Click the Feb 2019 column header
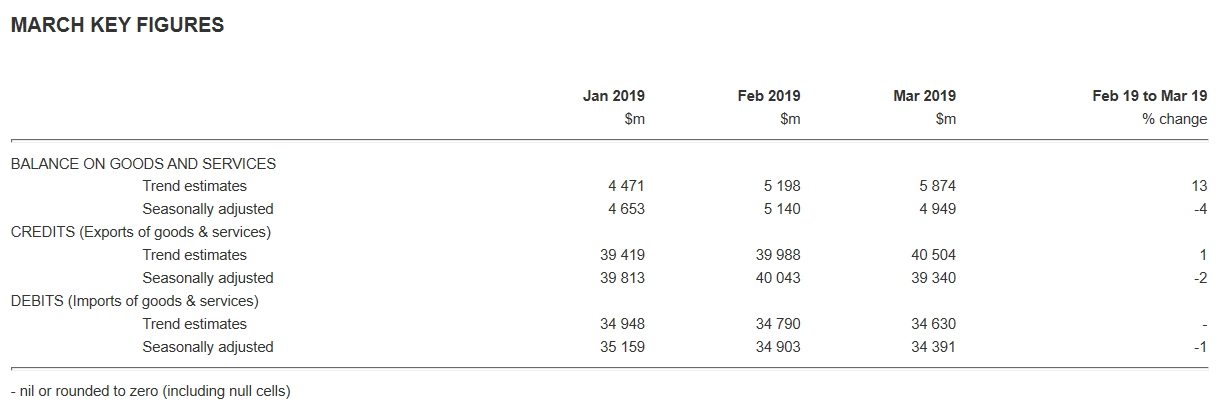 click(x=769, y=96)
